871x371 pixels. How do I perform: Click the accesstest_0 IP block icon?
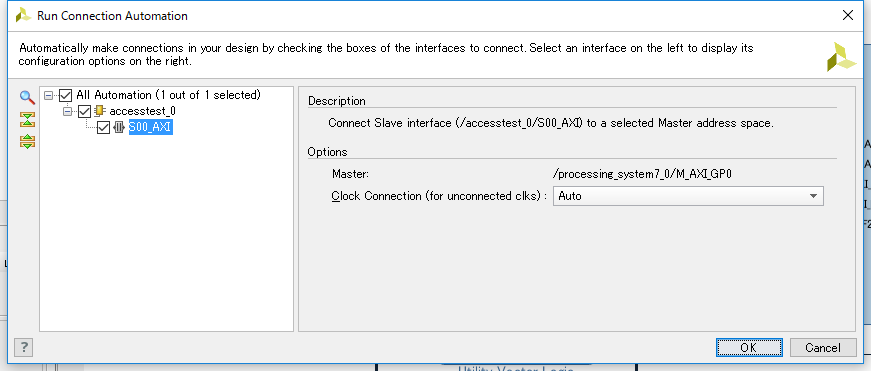(x=100, y=111)
